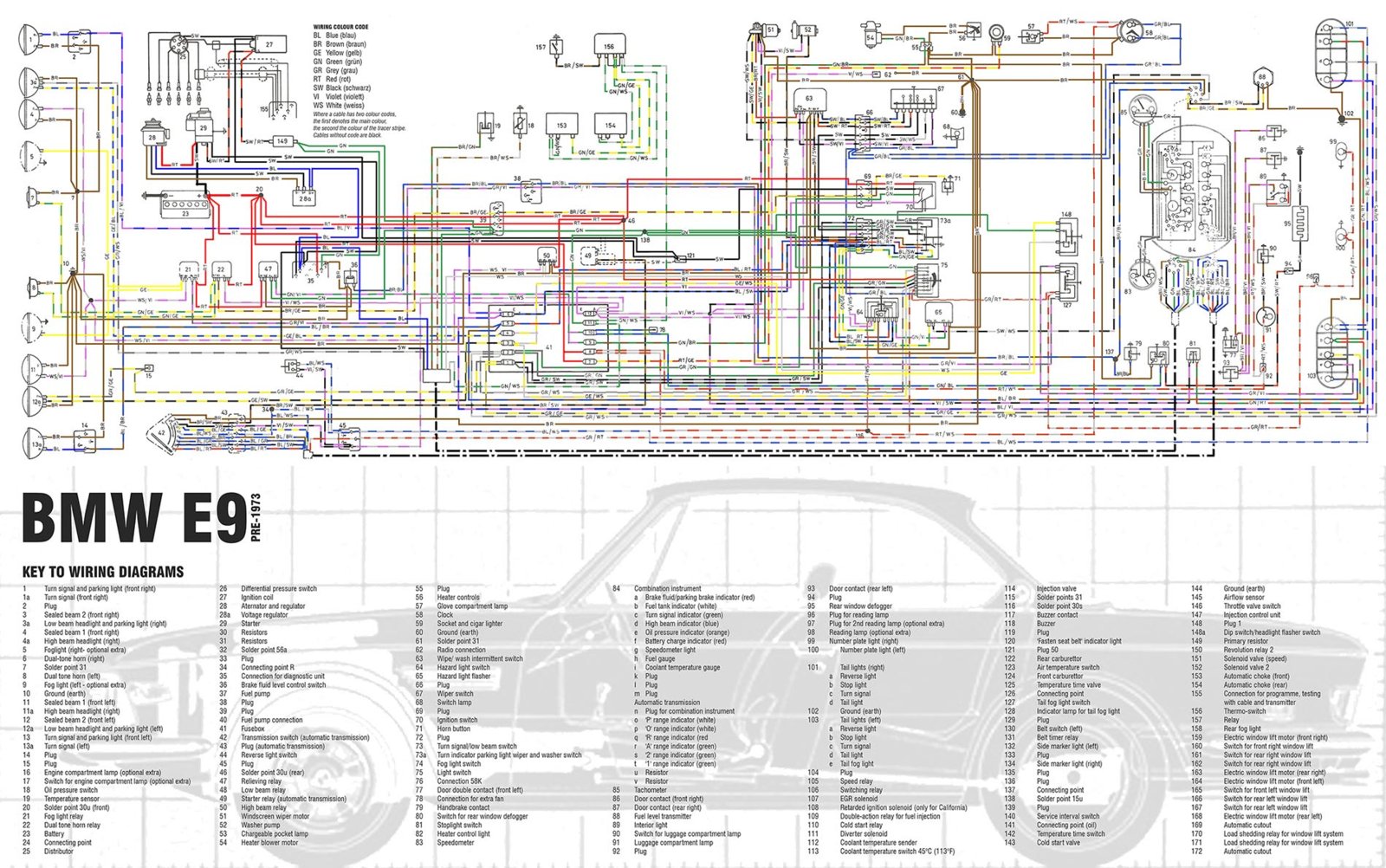Click the washer pump symbol numbered 52
1386x868 pixels.
[x=806, y=30]
